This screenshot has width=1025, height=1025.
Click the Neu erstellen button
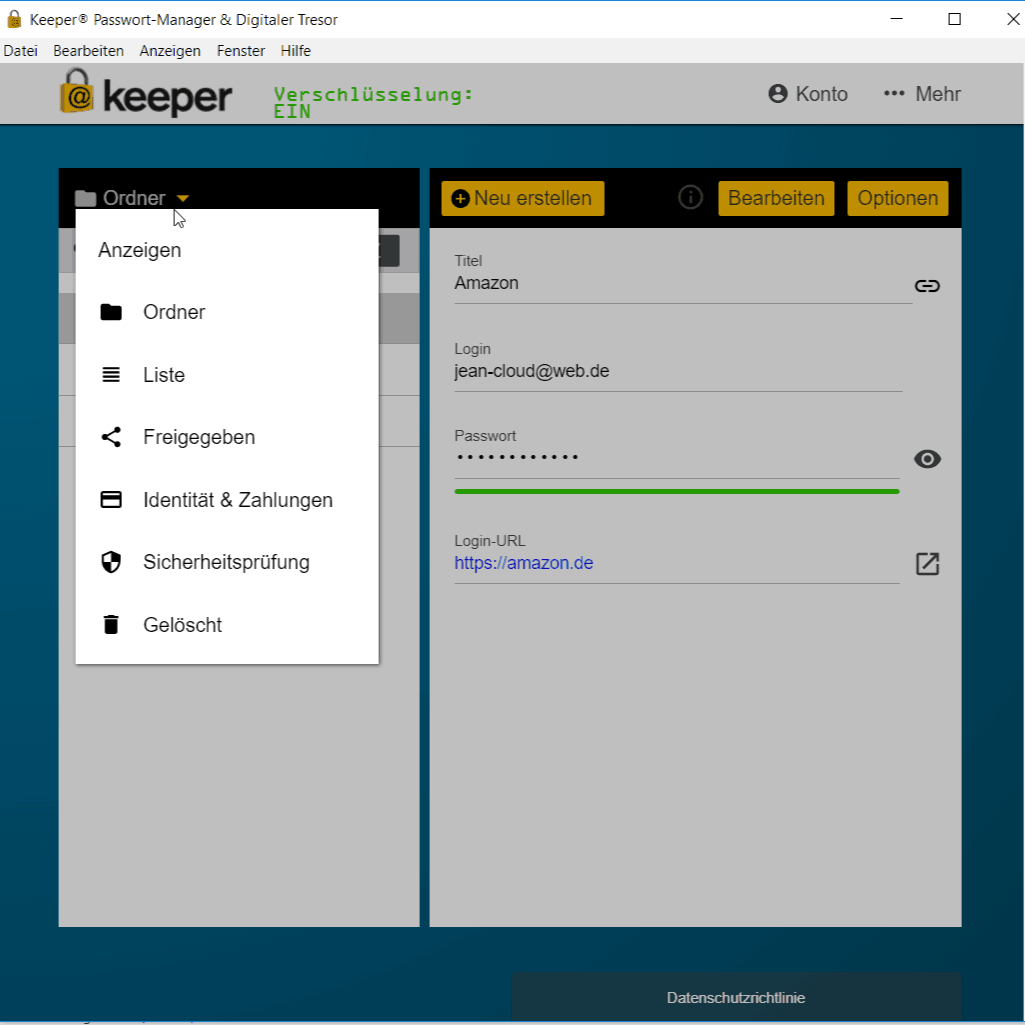coord(522,198)
